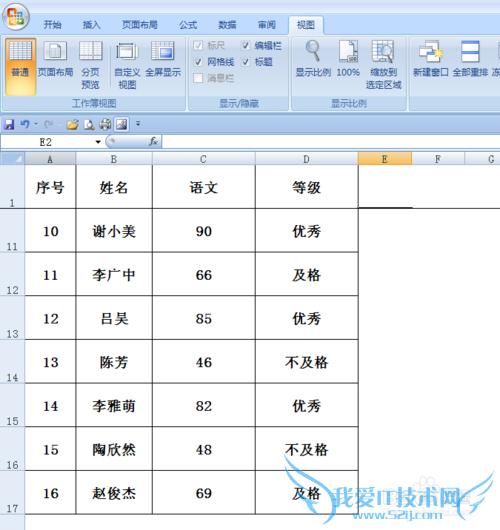Open the Page Layout (页面布局) ribbon tab
500x530 pixels.
(x=140, y=25)
